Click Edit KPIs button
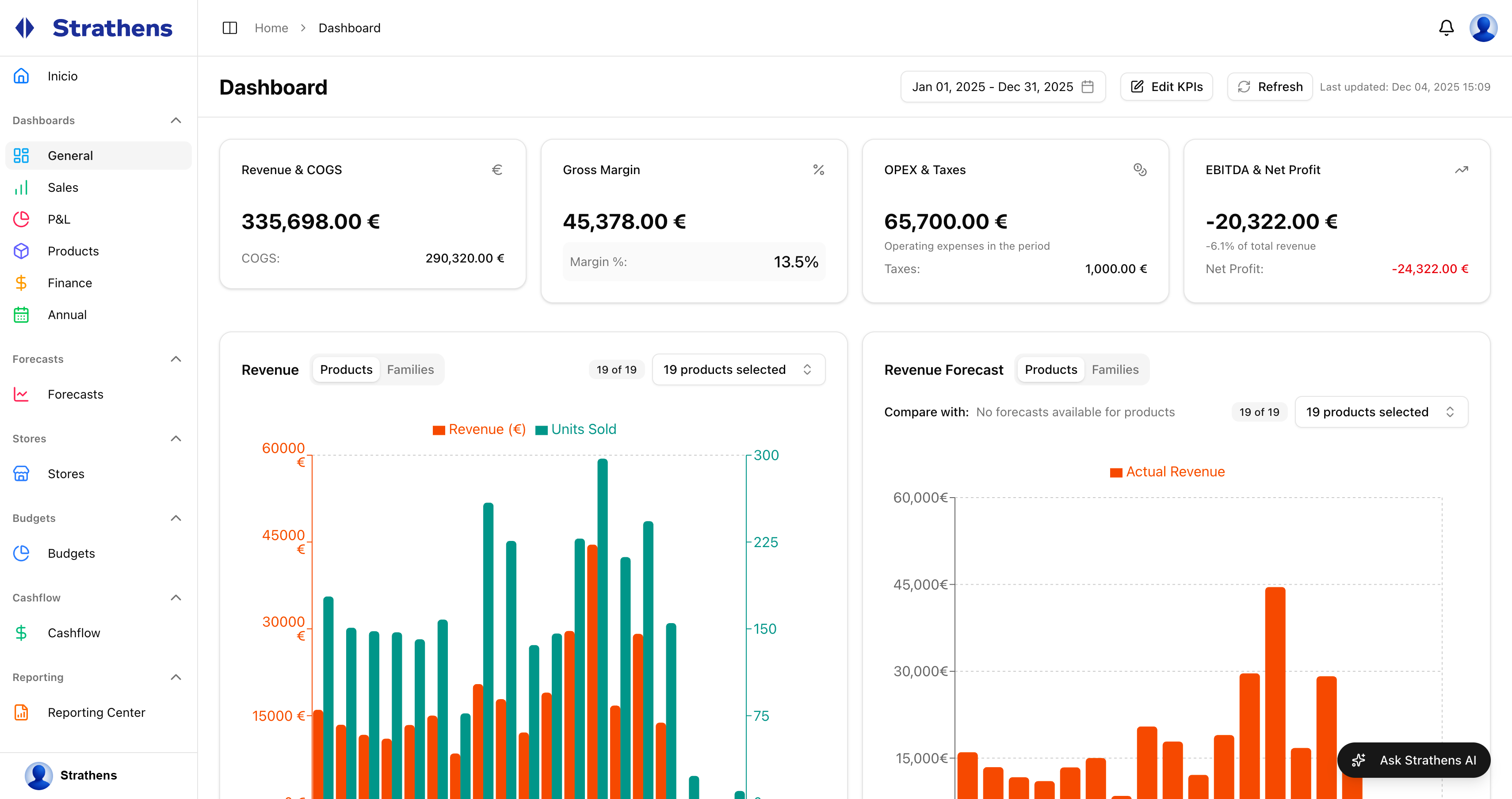 coord(1166,87)
